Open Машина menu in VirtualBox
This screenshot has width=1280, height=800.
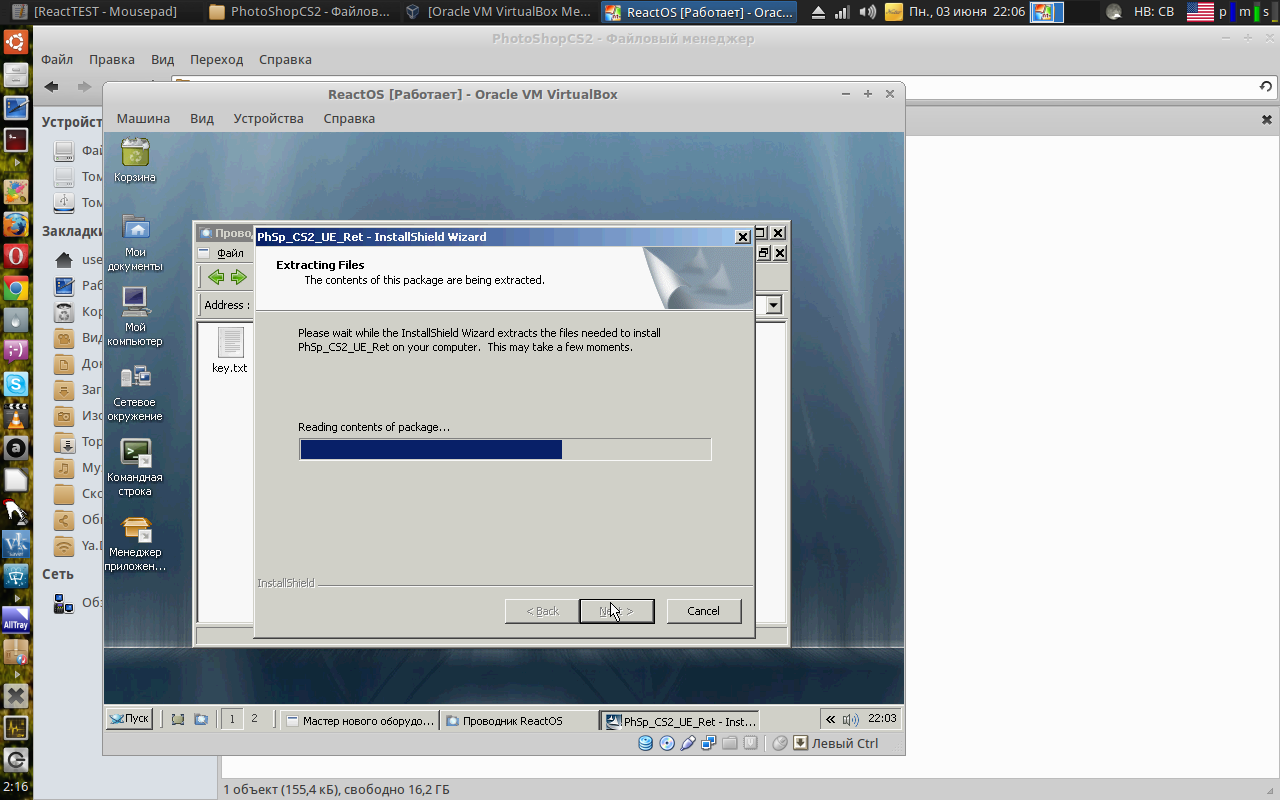point(143,118)
